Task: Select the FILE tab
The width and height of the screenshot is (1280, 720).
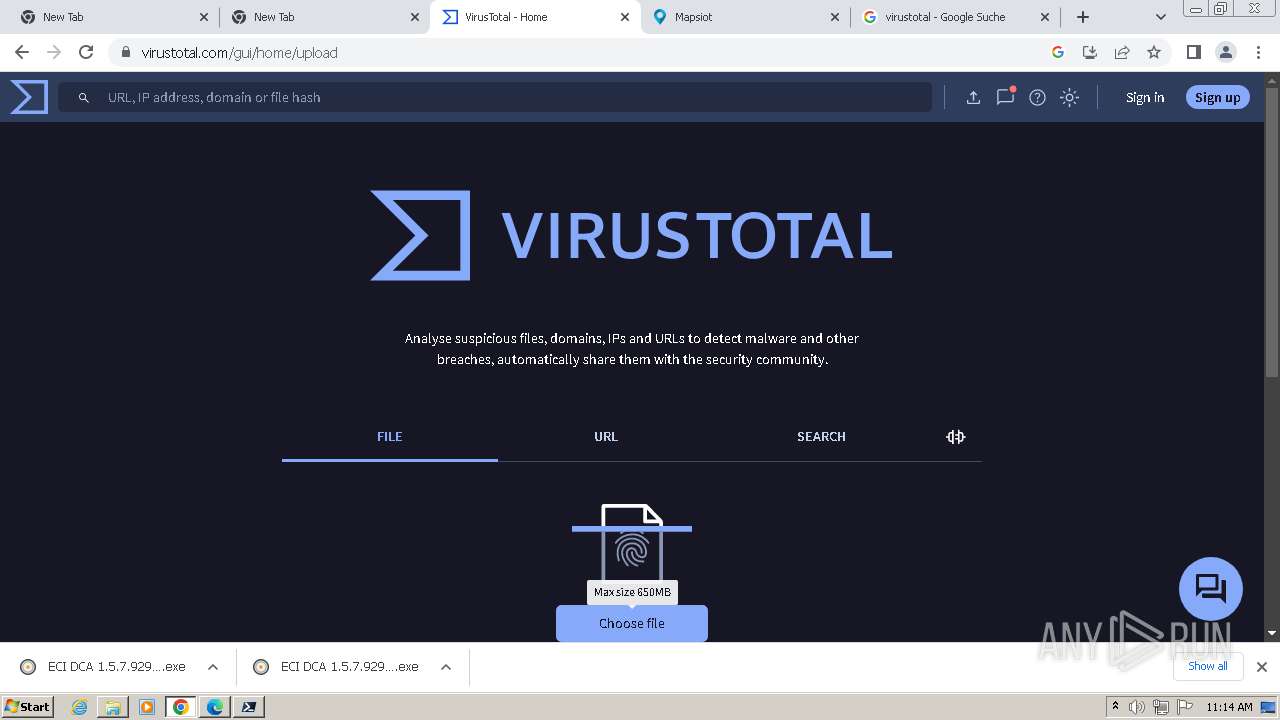Action: pos(390,437)
